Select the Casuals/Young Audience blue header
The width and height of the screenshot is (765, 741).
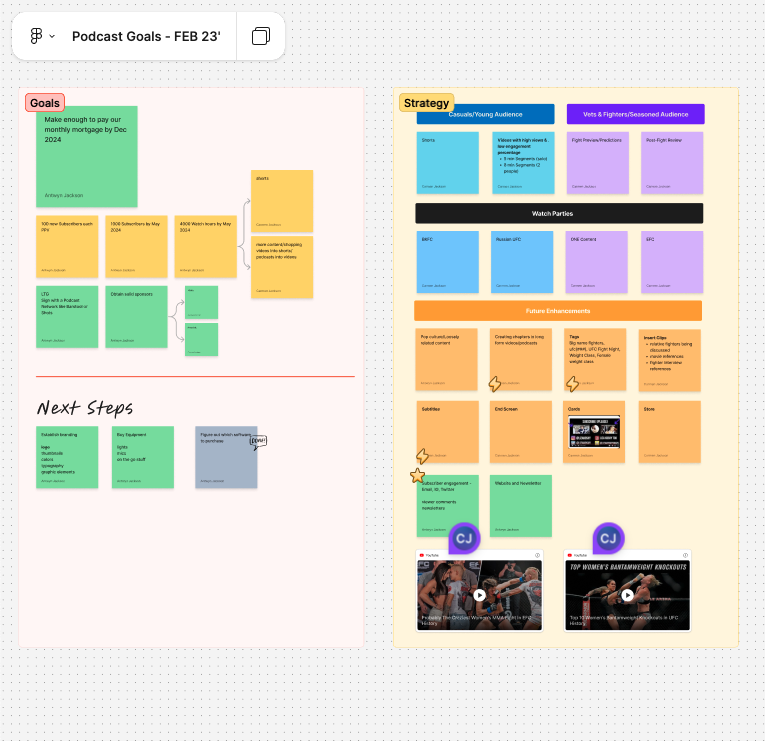pyautogui.click(x=485, y=114)
